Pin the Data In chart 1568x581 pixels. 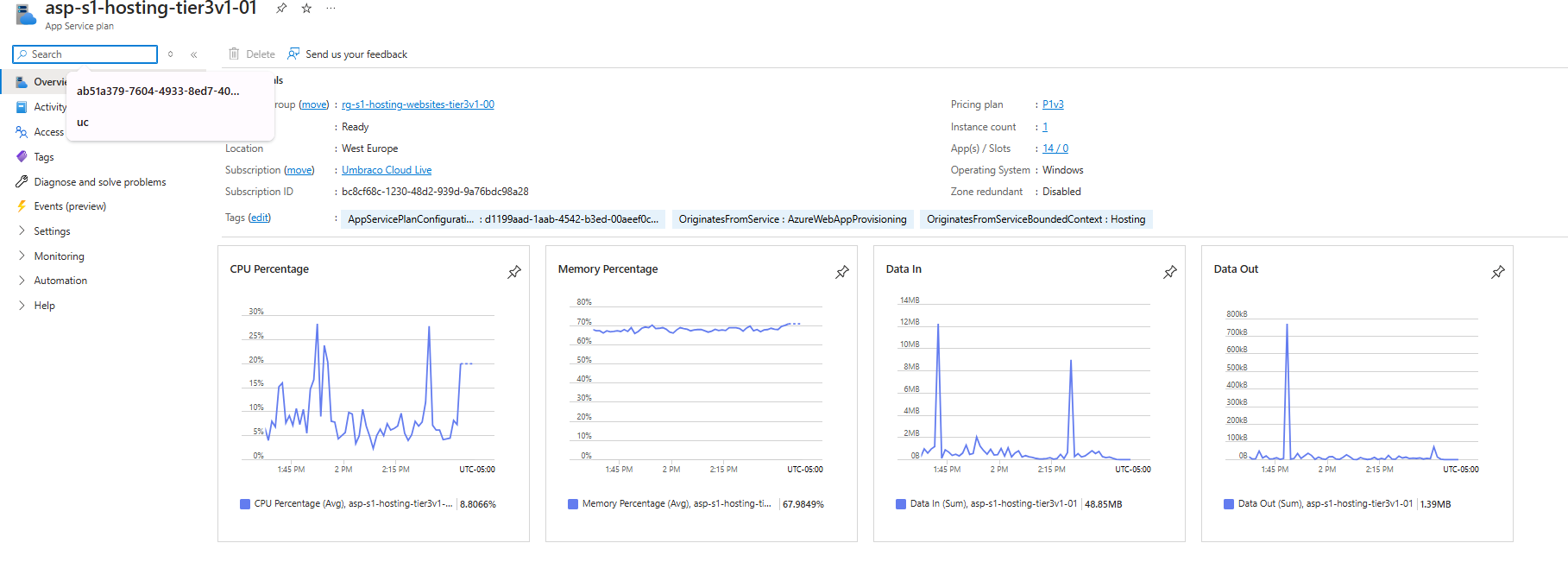1170,272
